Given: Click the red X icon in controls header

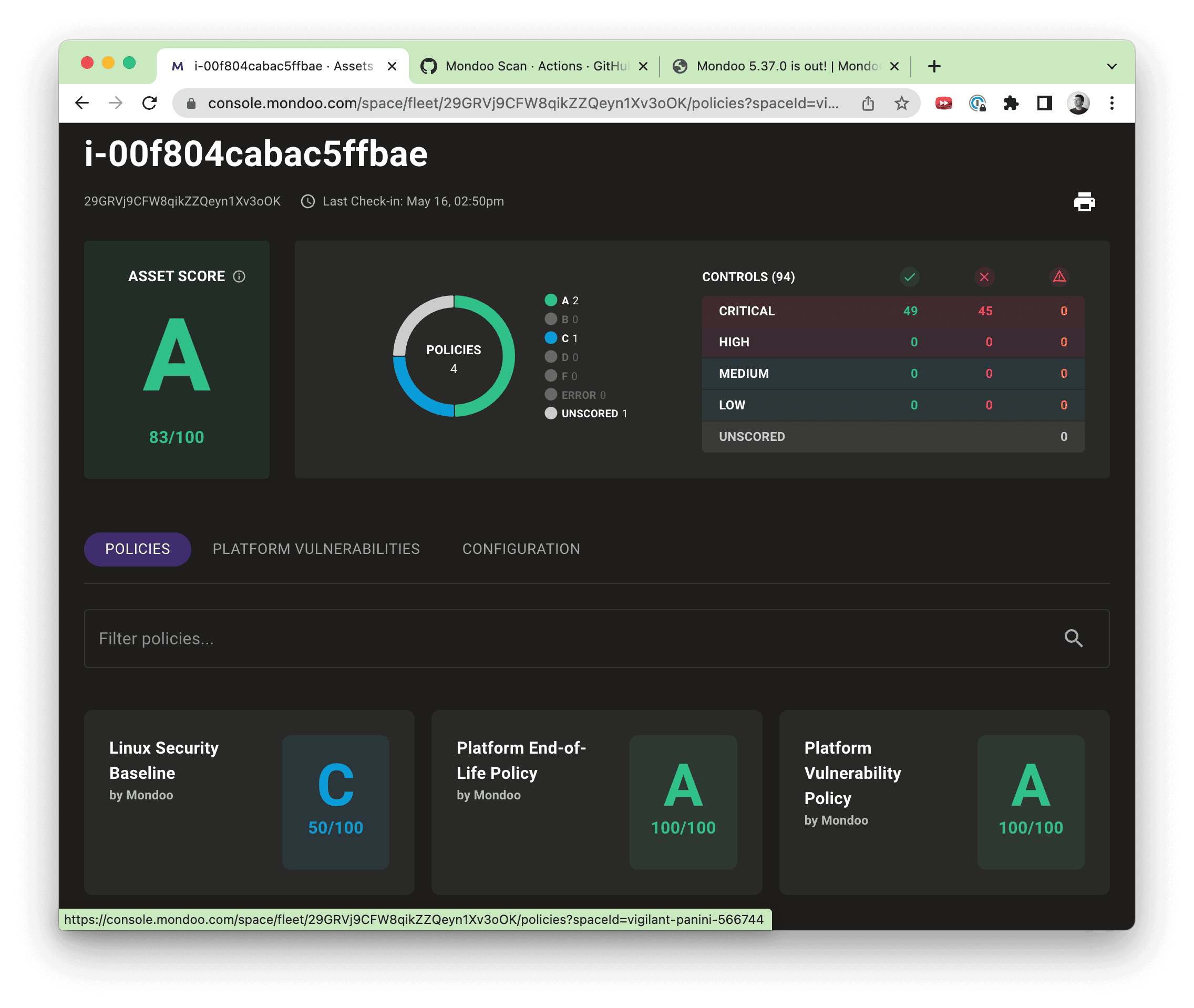Looking at the screenshot, I should click(984, 277).
